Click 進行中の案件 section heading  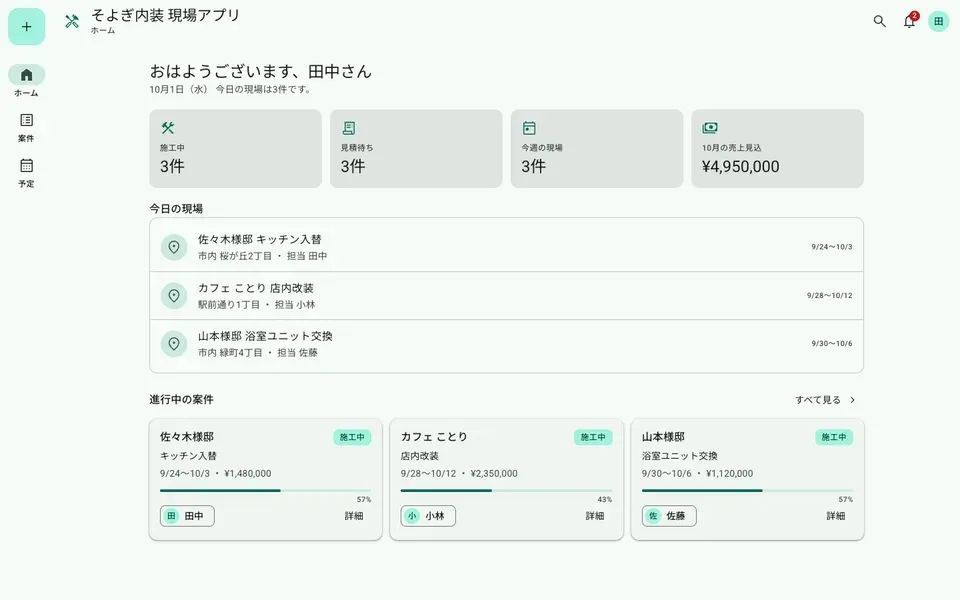coord(182,400)
